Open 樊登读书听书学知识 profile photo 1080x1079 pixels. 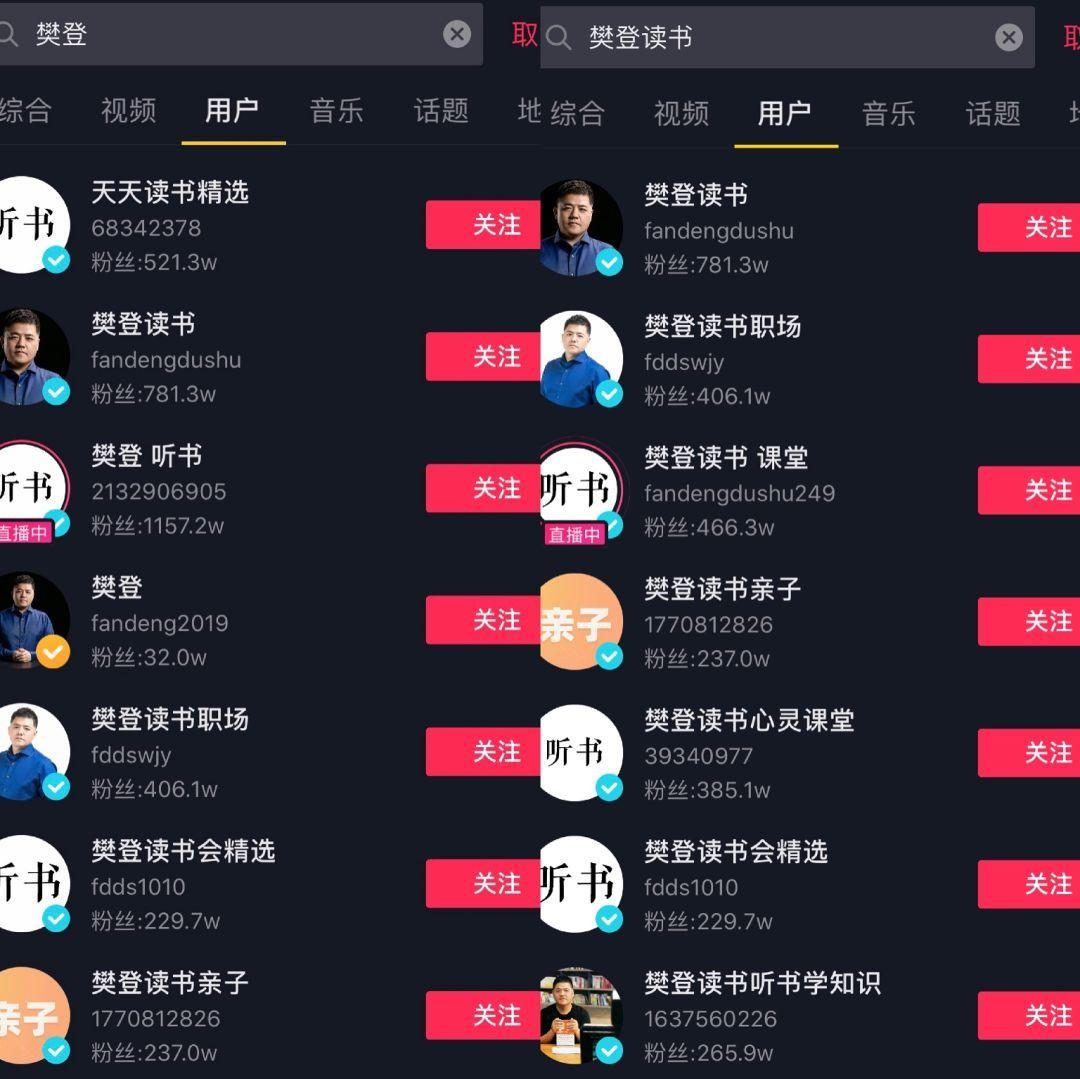[581, 1016]
